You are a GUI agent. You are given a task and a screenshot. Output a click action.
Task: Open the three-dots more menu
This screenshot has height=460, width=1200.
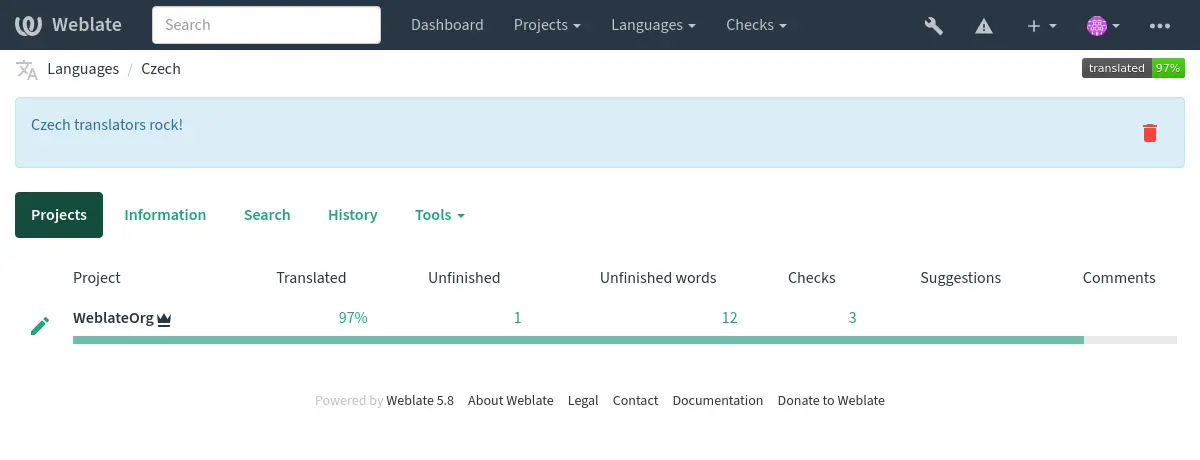point(1160,26)
